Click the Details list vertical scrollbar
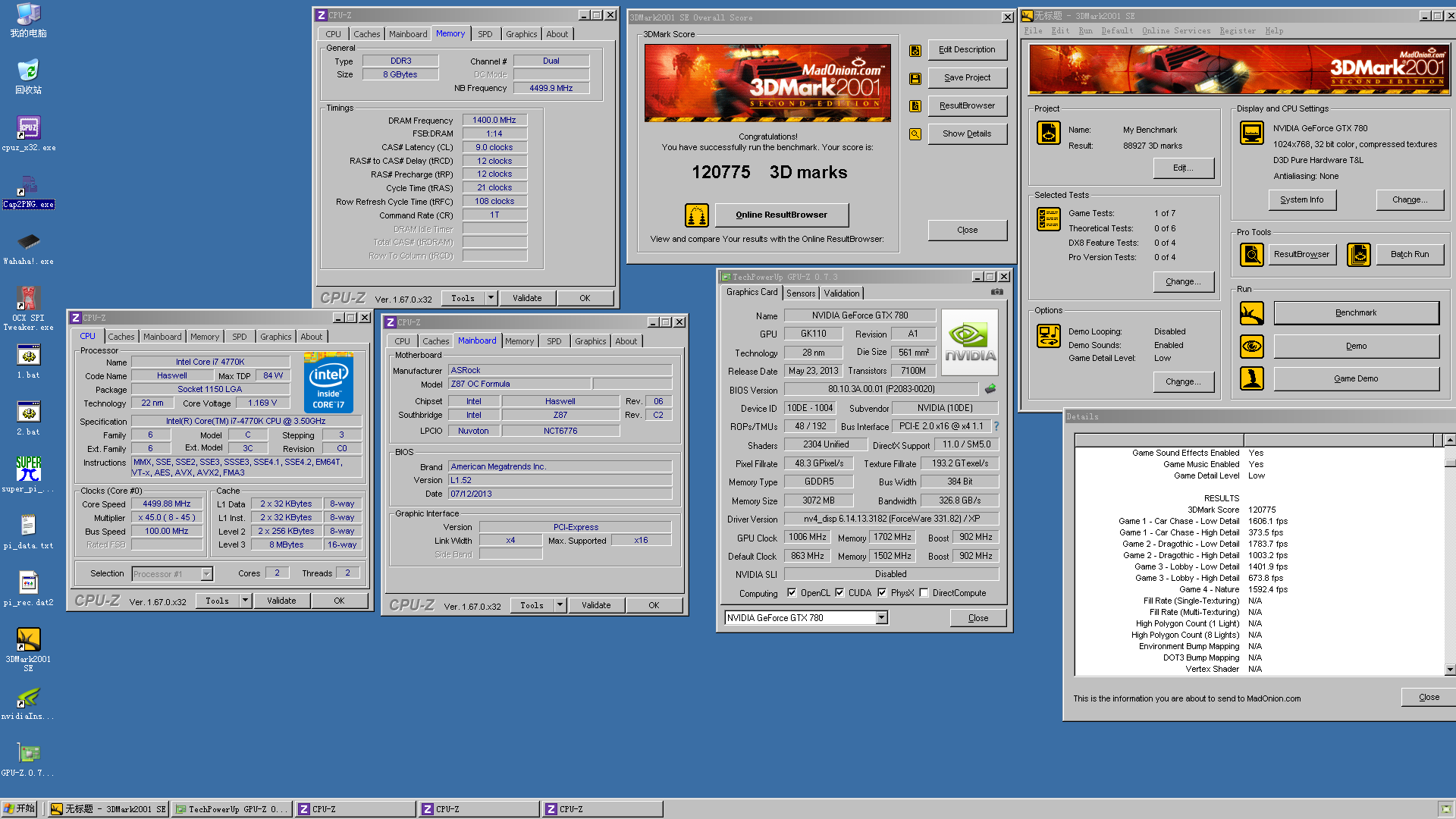Screen dimensions: 1456x819 [x=1450, y=556]
